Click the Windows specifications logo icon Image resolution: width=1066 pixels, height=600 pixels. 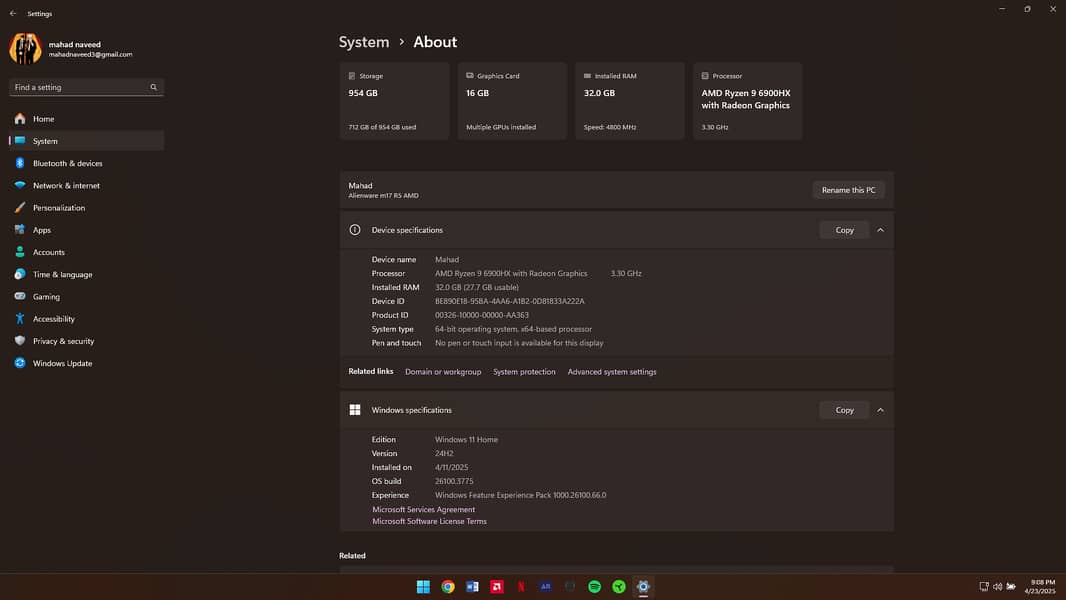coord(355,410)
